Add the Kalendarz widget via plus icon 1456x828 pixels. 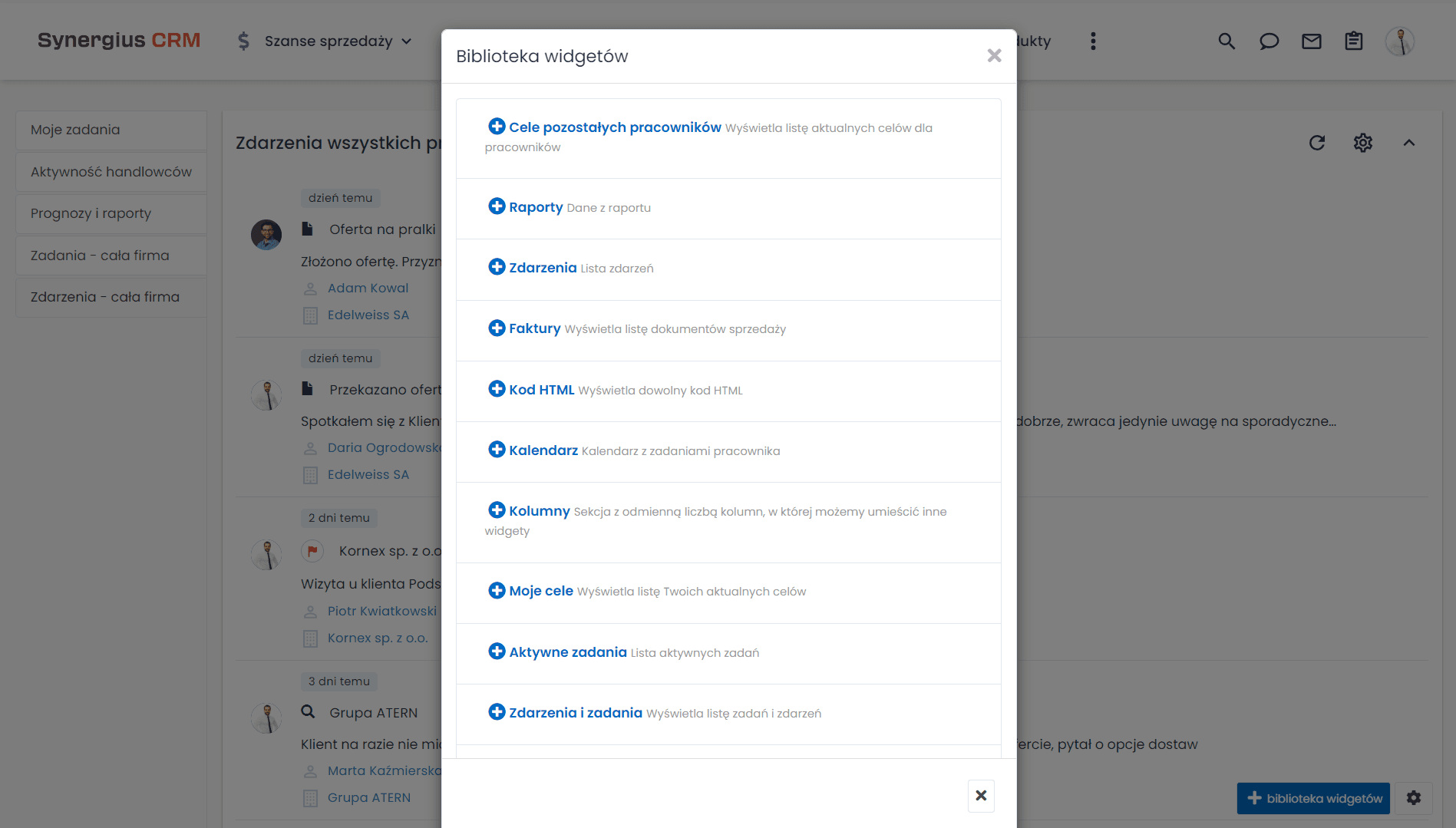point(497,450)
